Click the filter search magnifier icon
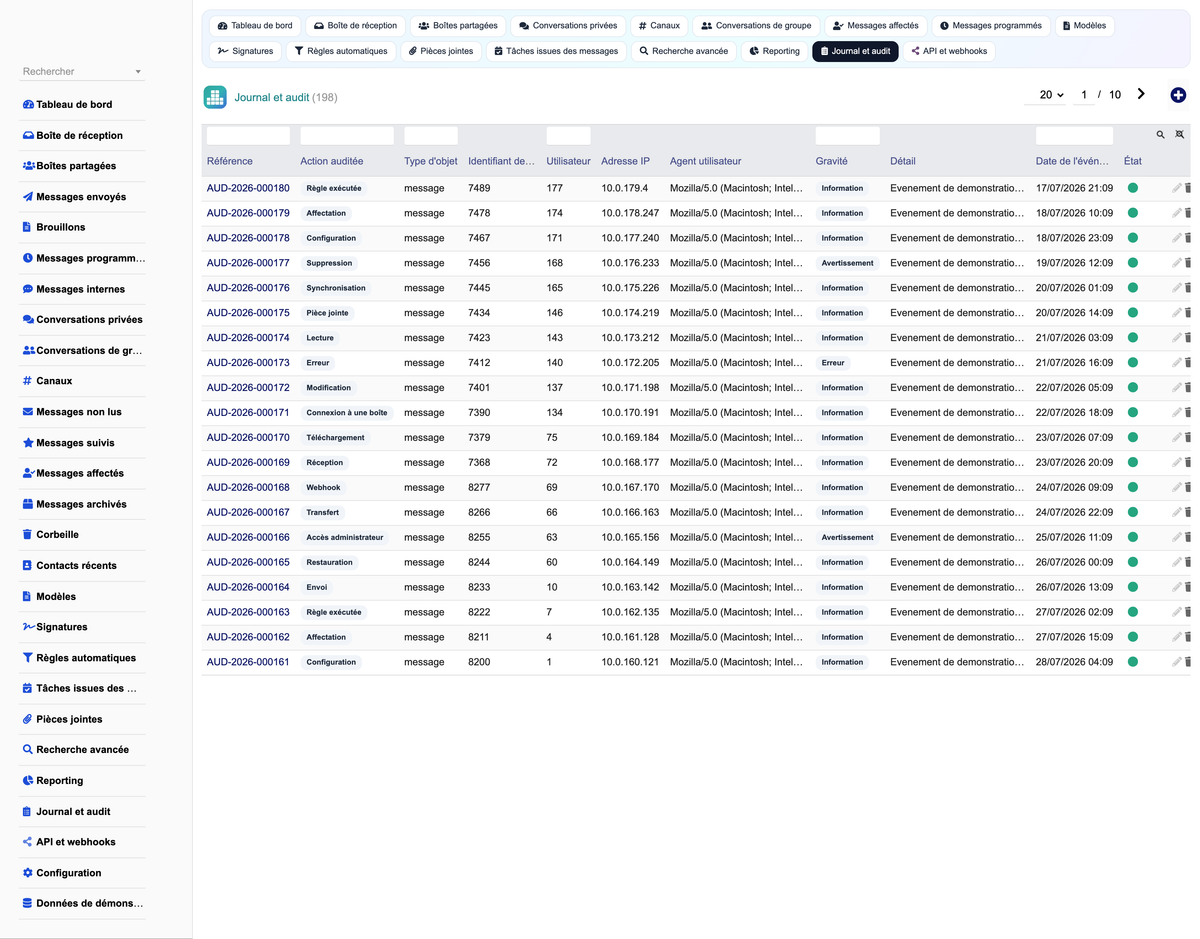Screen dimensions: 1200x939 point(1161,134)
